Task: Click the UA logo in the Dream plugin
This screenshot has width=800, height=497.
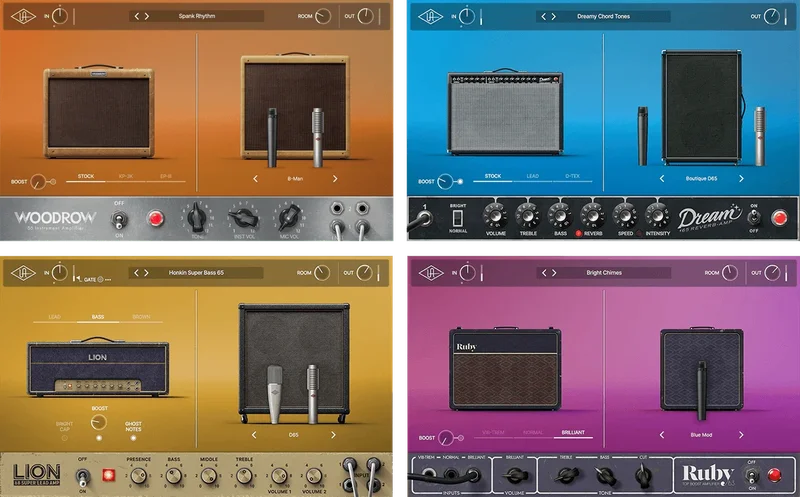Action: [431, 16]
